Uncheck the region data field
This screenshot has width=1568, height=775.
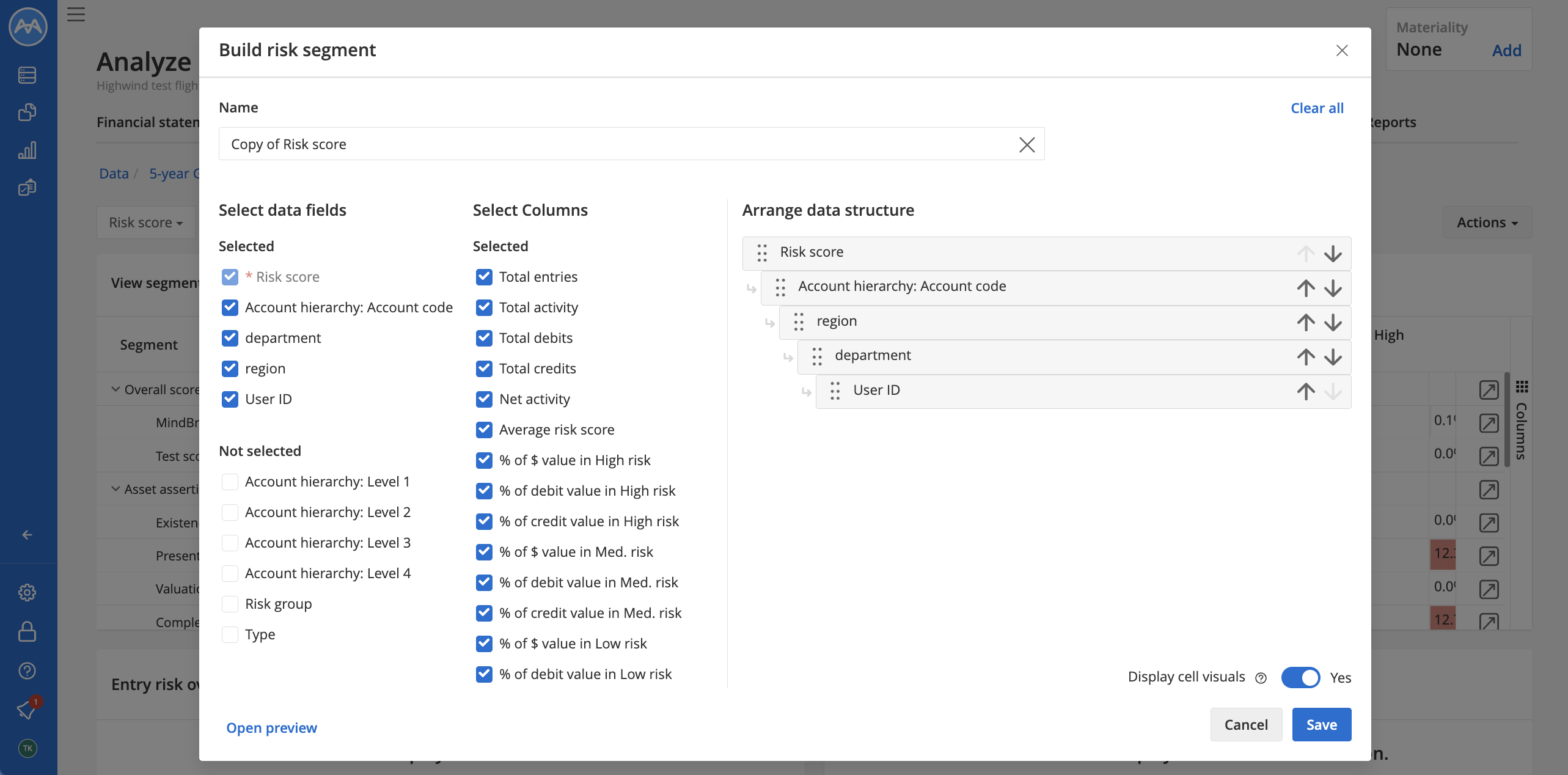click(x=230, y=369)
